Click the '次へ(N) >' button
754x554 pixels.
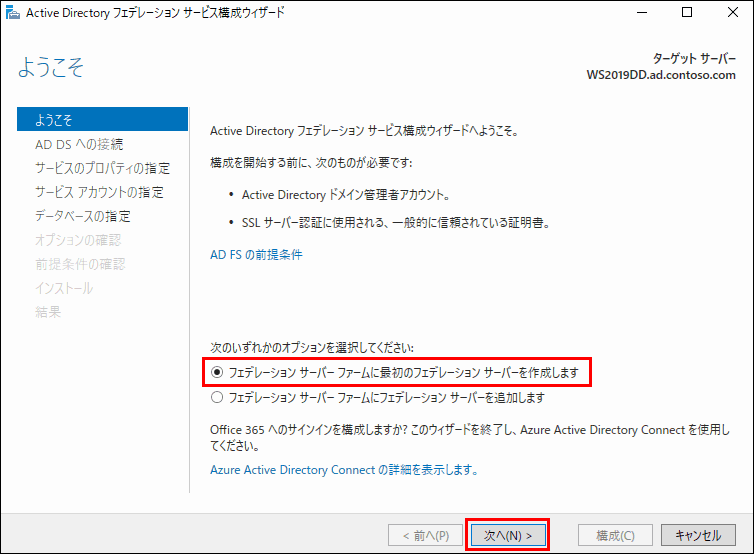(x=508, y=535)
